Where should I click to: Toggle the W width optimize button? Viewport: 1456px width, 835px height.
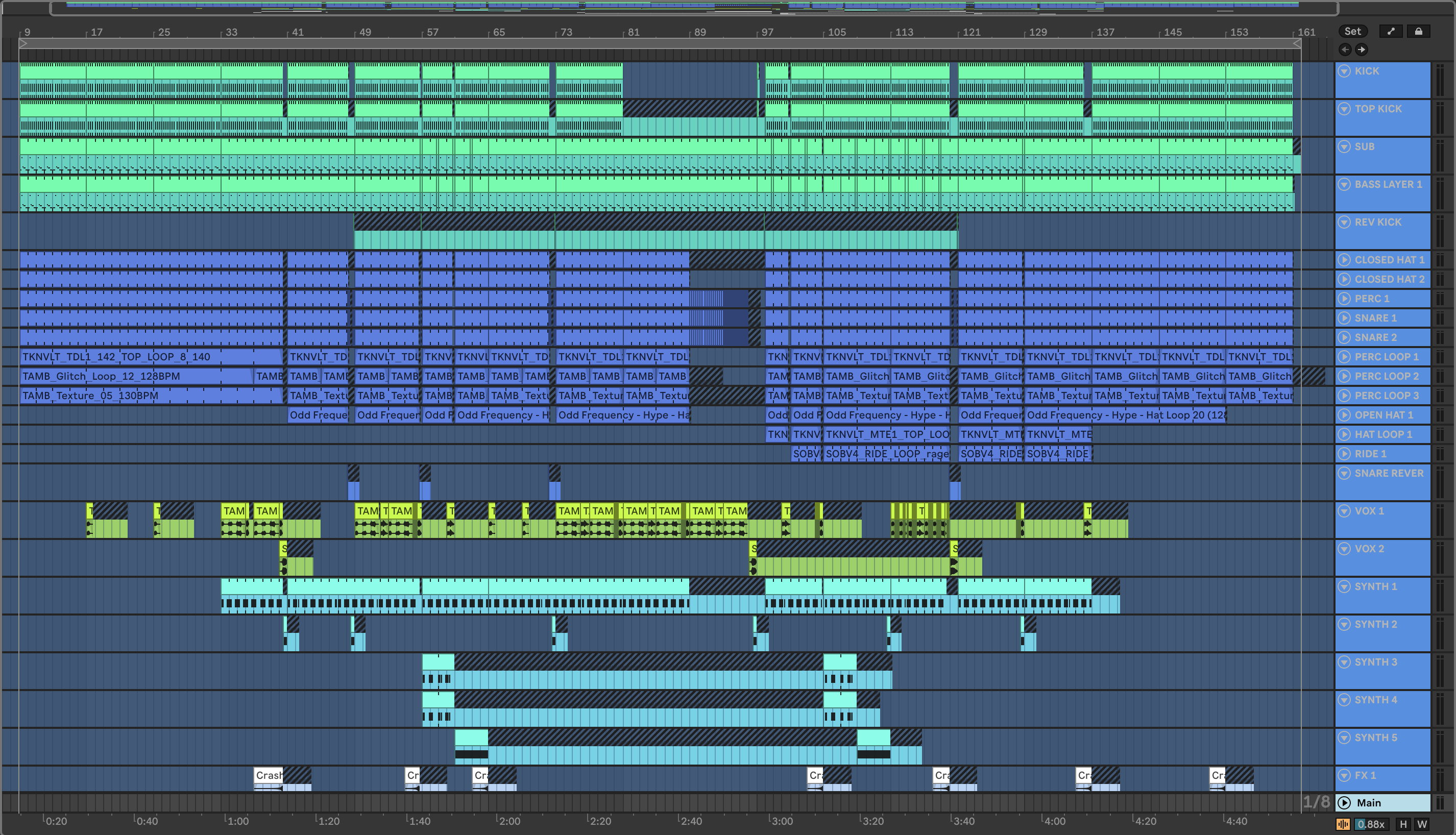coord(1422,824)
